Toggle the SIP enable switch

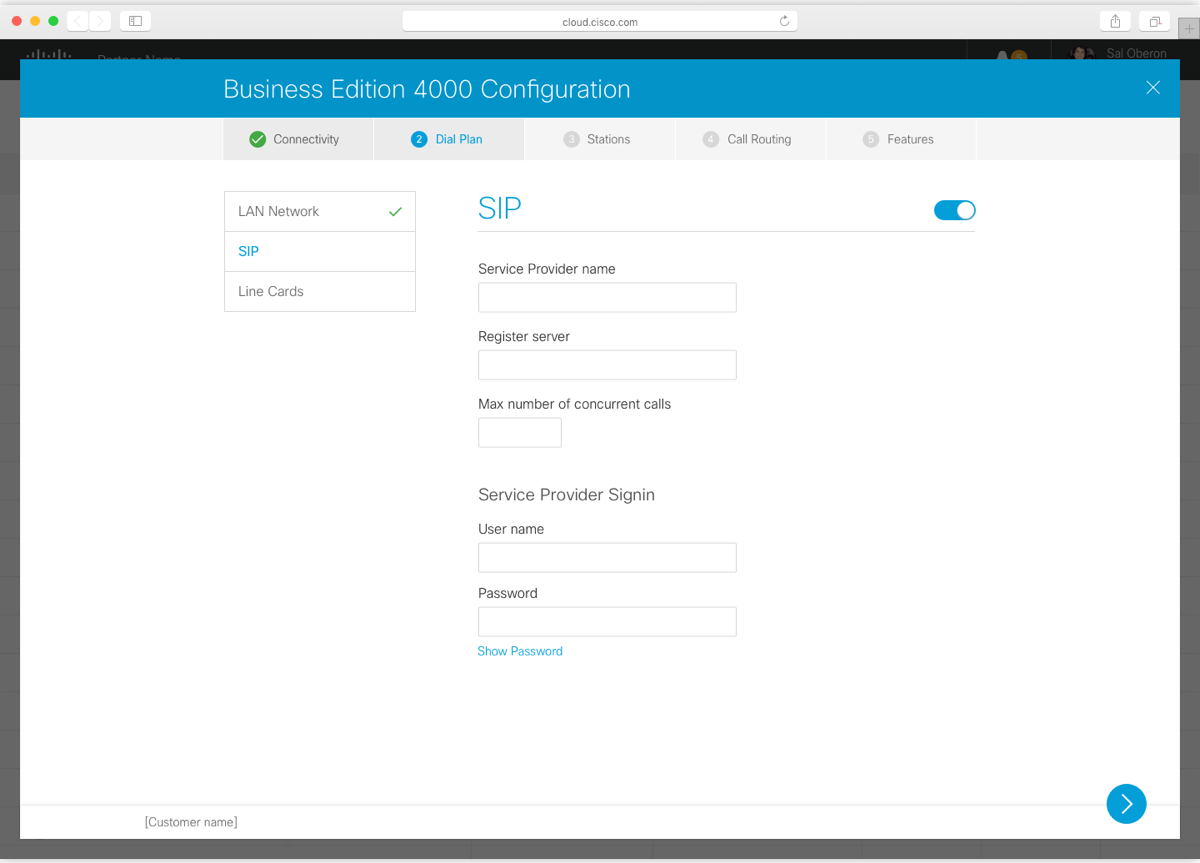coord(954,210)
